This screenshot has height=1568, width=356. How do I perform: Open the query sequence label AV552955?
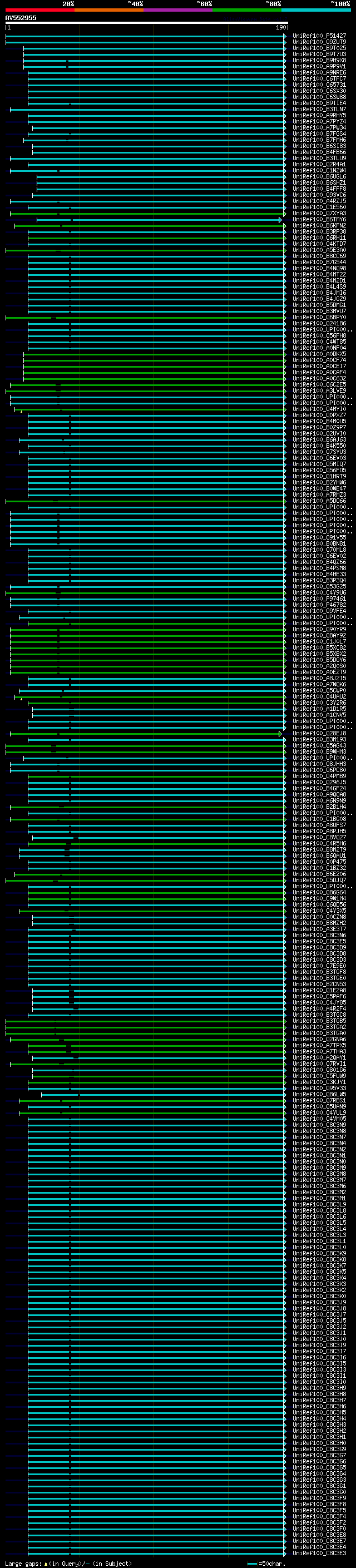(x=21, y=18)
